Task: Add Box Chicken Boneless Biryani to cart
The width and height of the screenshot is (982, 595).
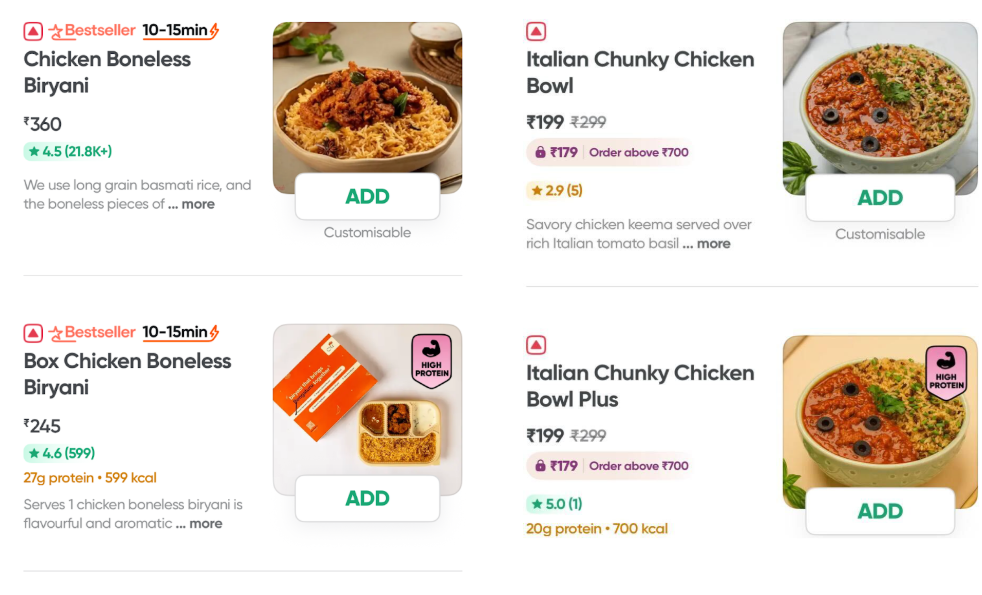Action: coord(367,498)
